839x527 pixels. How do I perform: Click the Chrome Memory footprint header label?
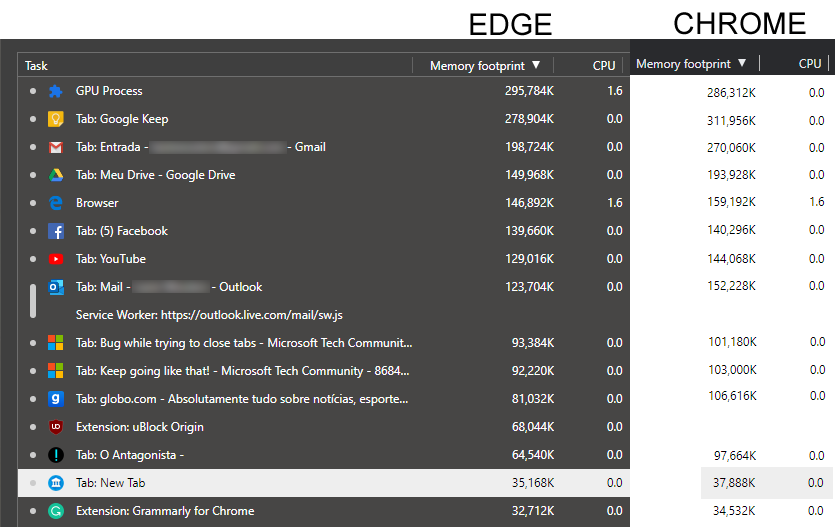(683, 64)
